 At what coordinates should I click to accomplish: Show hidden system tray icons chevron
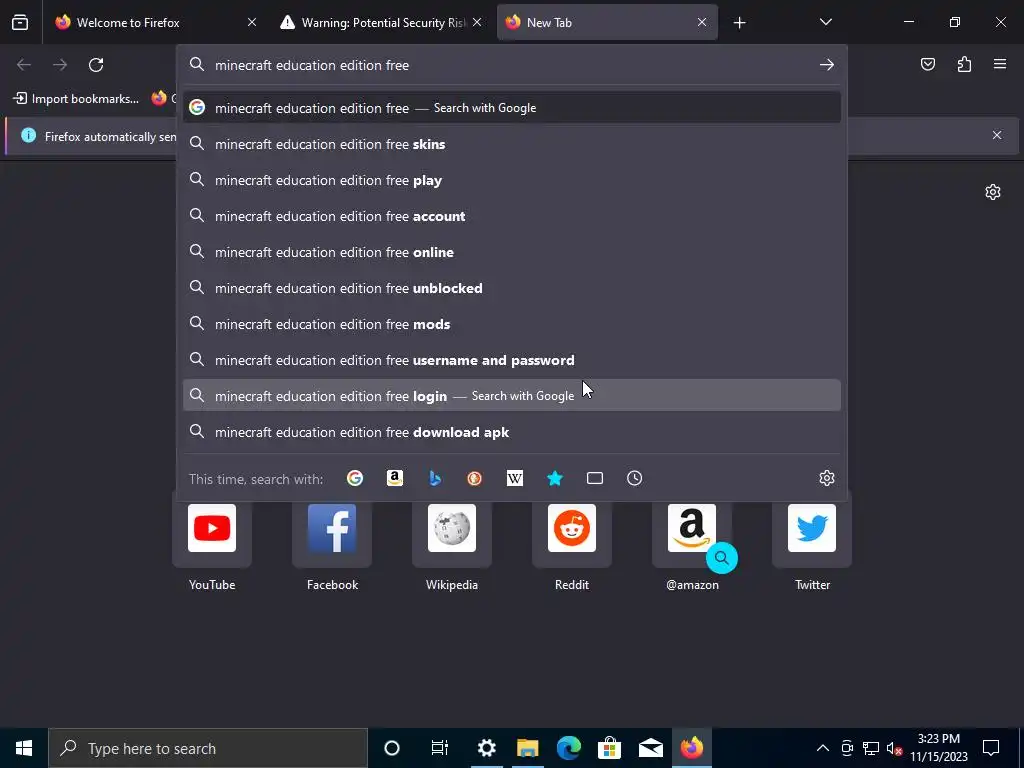(823, 748)
